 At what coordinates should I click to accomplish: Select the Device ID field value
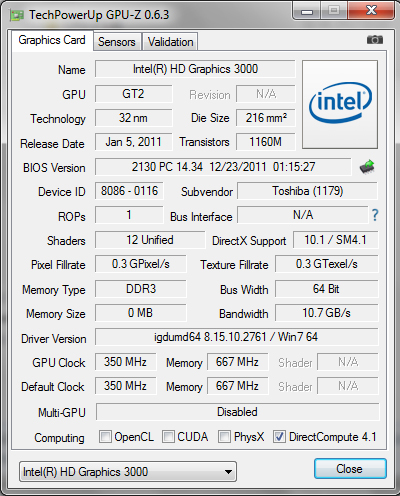129,191
